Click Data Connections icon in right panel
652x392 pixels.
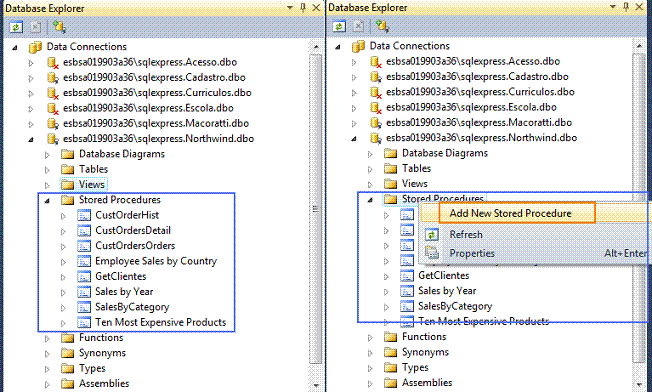tap(358, 46)
